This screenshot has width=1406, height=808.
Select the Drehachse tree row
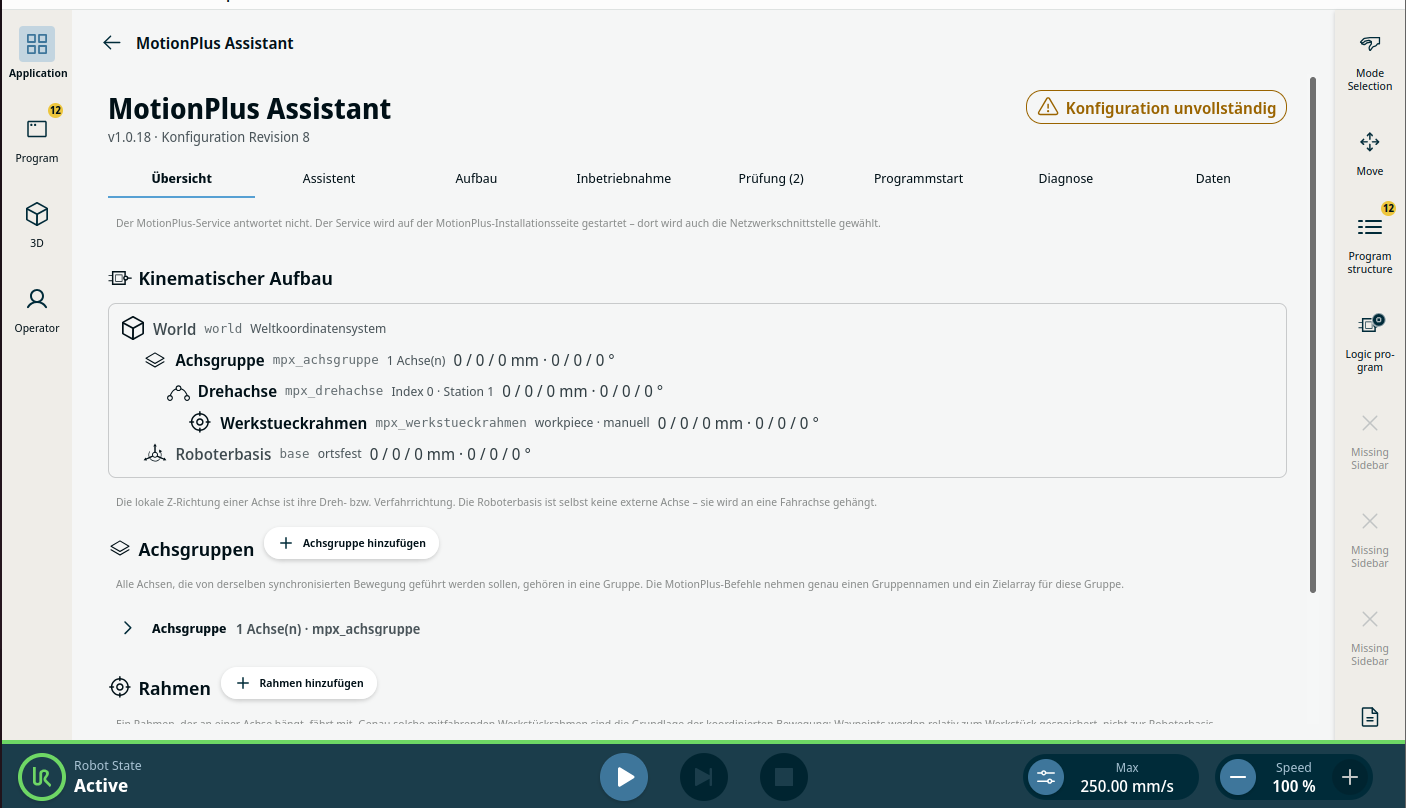click(x=697, y=391)
